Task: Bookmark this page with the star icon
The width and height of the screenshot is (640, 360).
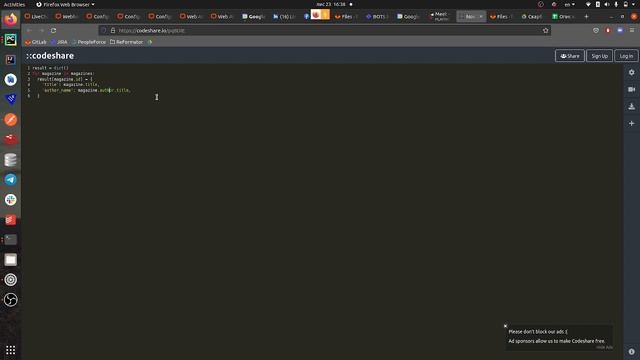Action: [545, 31]
